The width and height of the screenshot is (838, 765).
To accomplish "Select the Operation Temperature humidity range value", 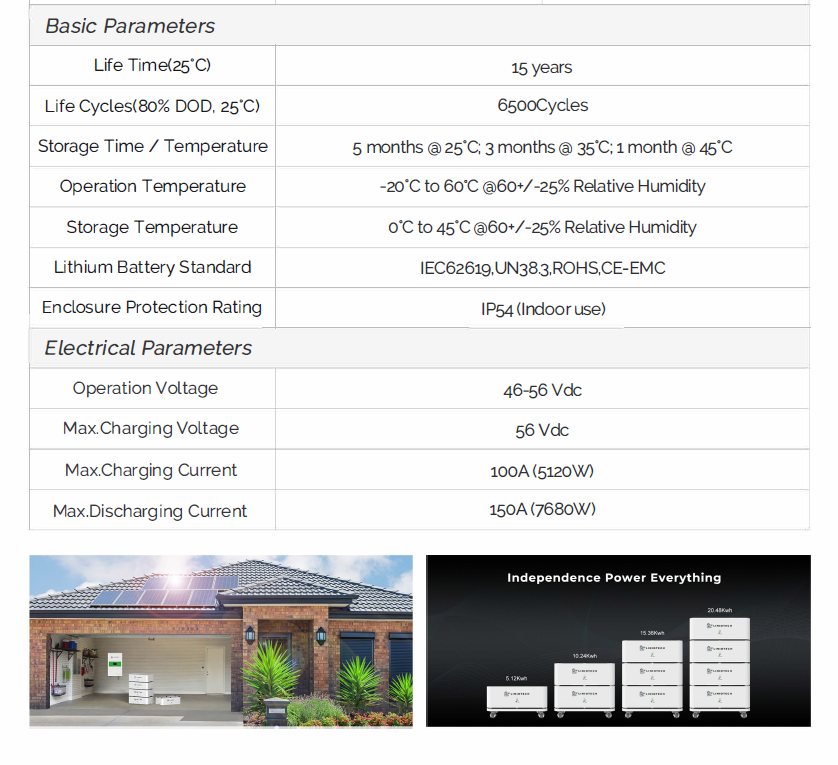I will point(542,187).
